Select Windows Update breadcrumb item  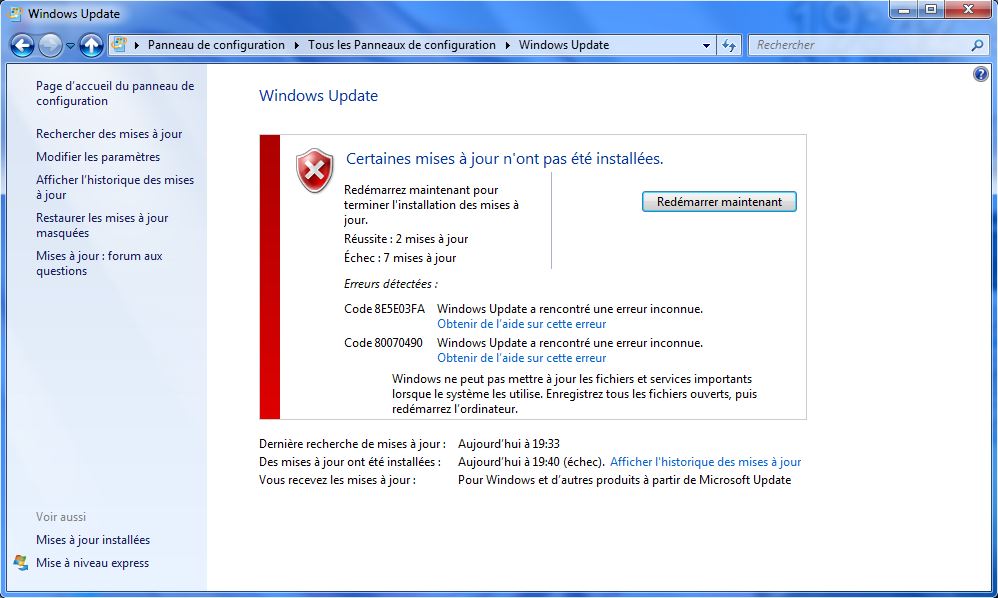(x=564, y=45)
